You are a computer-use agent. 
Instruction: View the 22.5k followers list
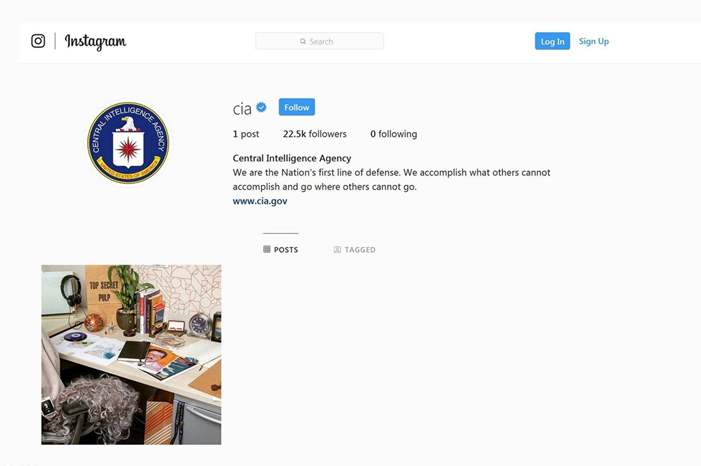[315, 134]
